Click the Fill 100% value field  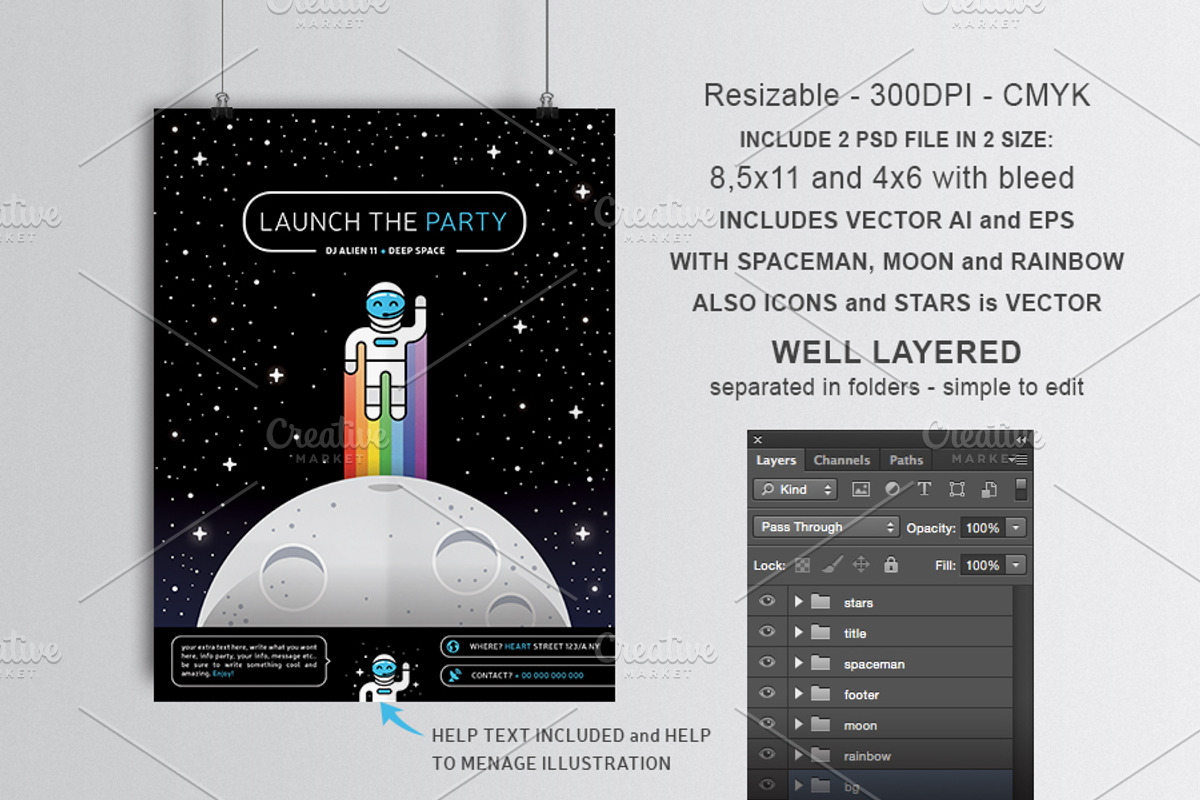click(982, 565)
